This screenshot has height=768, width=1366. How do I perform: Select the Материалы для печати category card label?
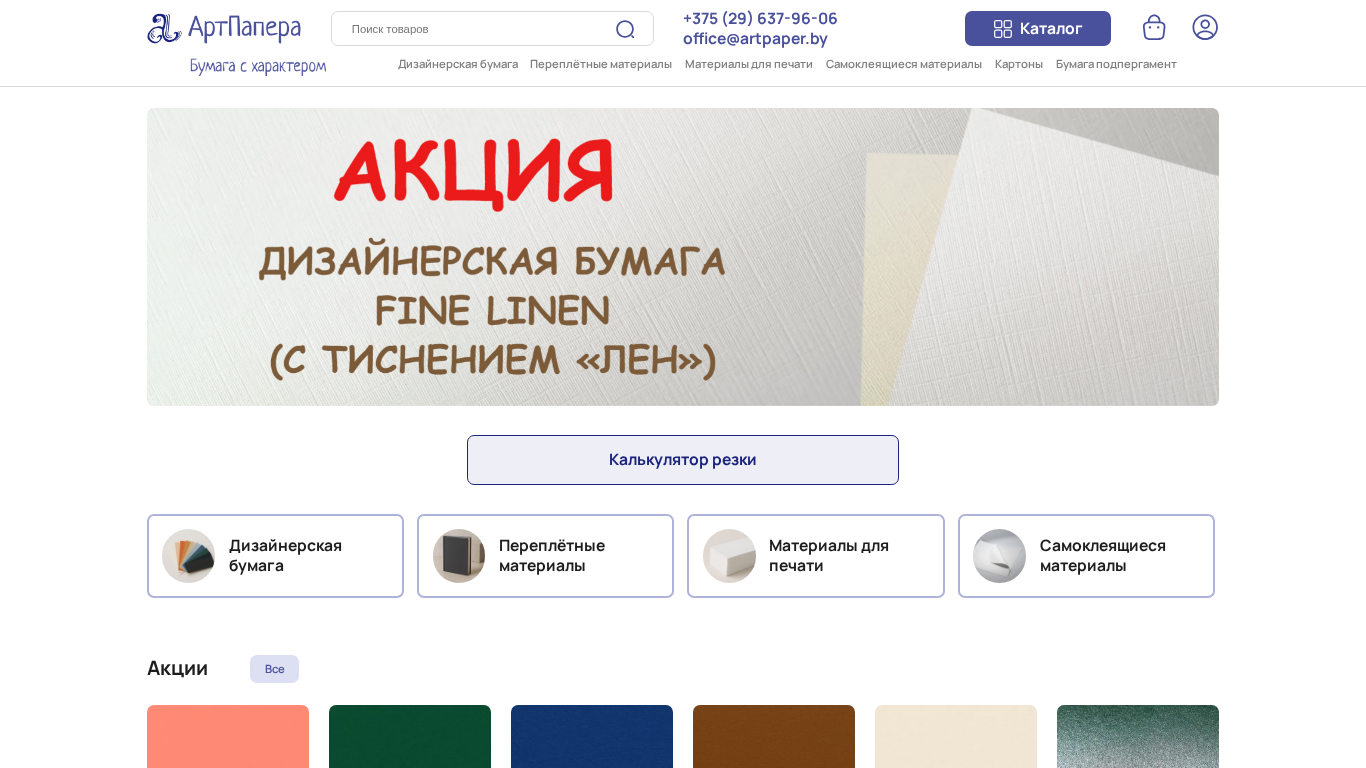(x=829, y=556)
